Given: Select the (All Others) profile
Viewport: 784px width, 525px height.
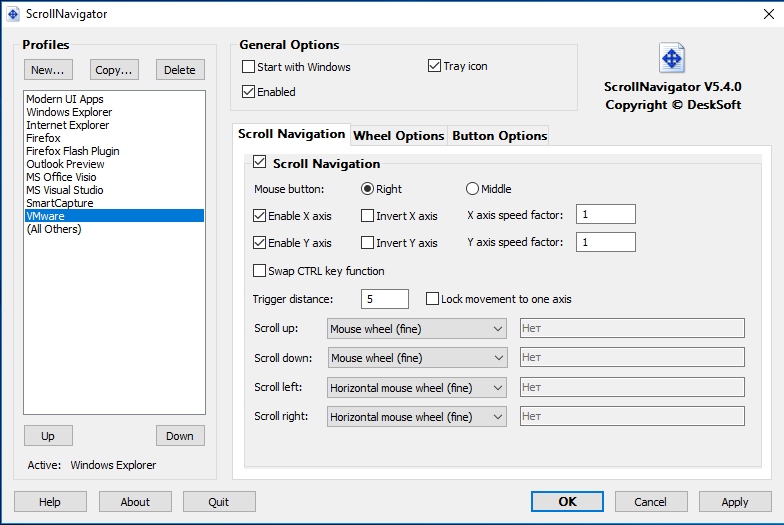Looking at the screenshot, I should tap(114, 229).
